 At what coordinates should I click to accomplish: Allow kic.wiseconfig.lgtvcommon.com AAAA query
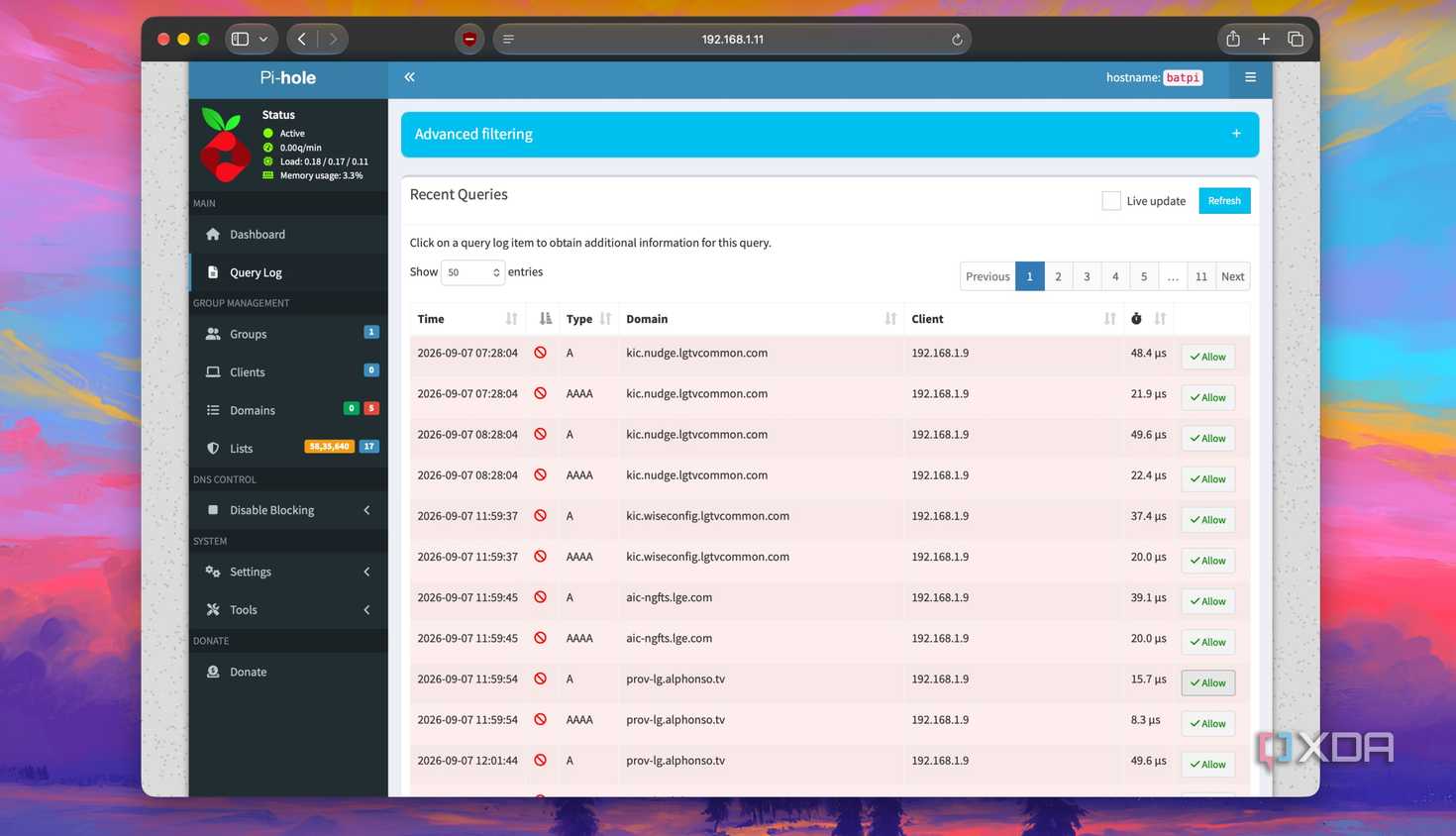click(1208, 561)
